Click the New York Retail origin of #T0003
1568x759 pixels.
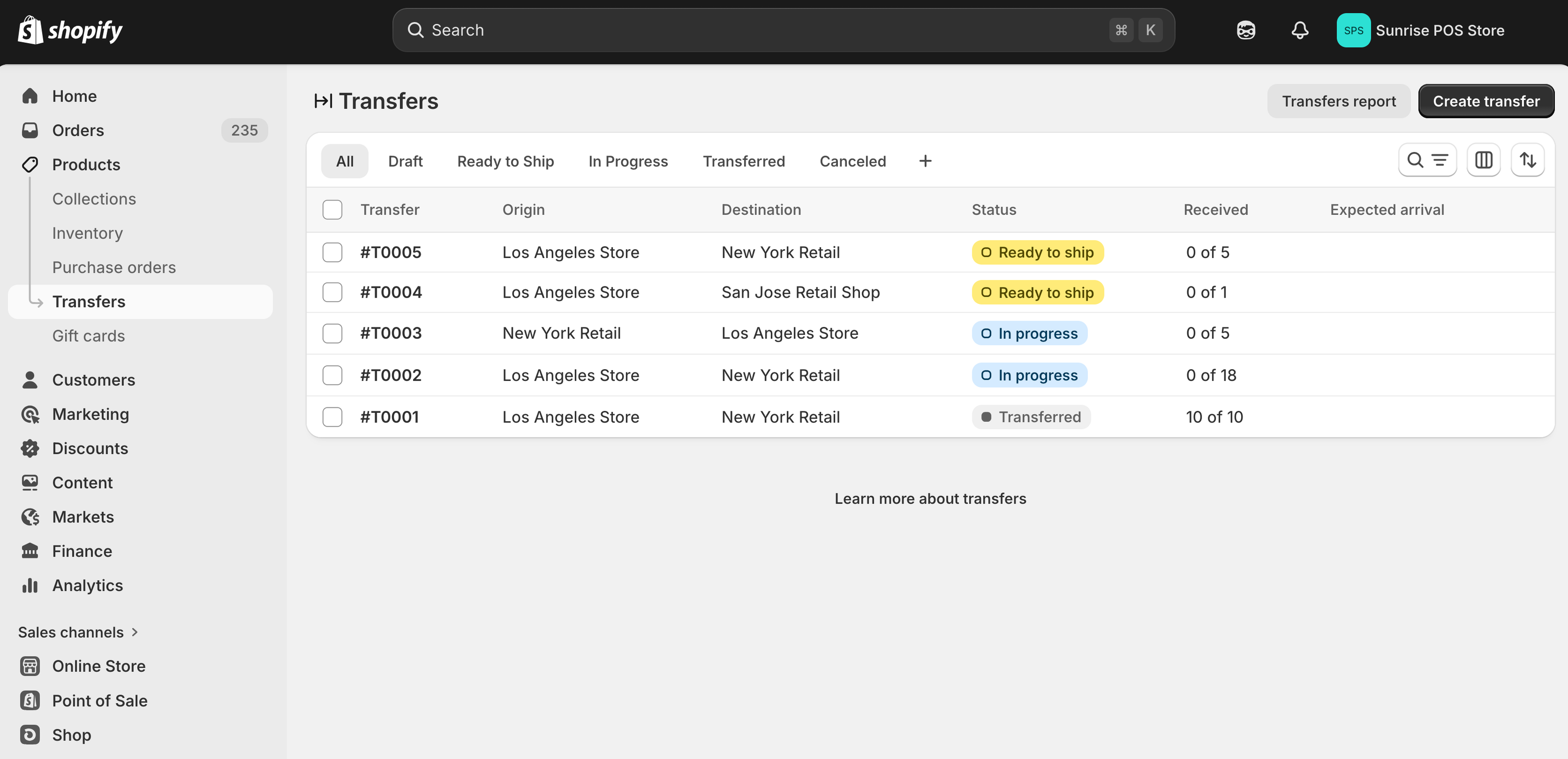click(561, 333)
